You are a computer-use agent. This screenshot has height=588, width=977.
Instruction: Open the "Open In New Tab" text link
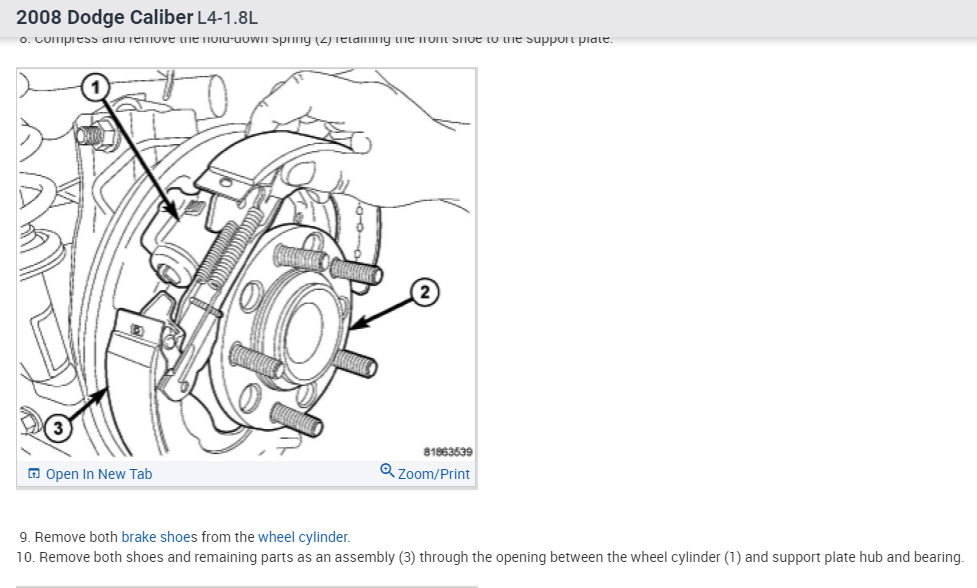(x=98, y=474)
